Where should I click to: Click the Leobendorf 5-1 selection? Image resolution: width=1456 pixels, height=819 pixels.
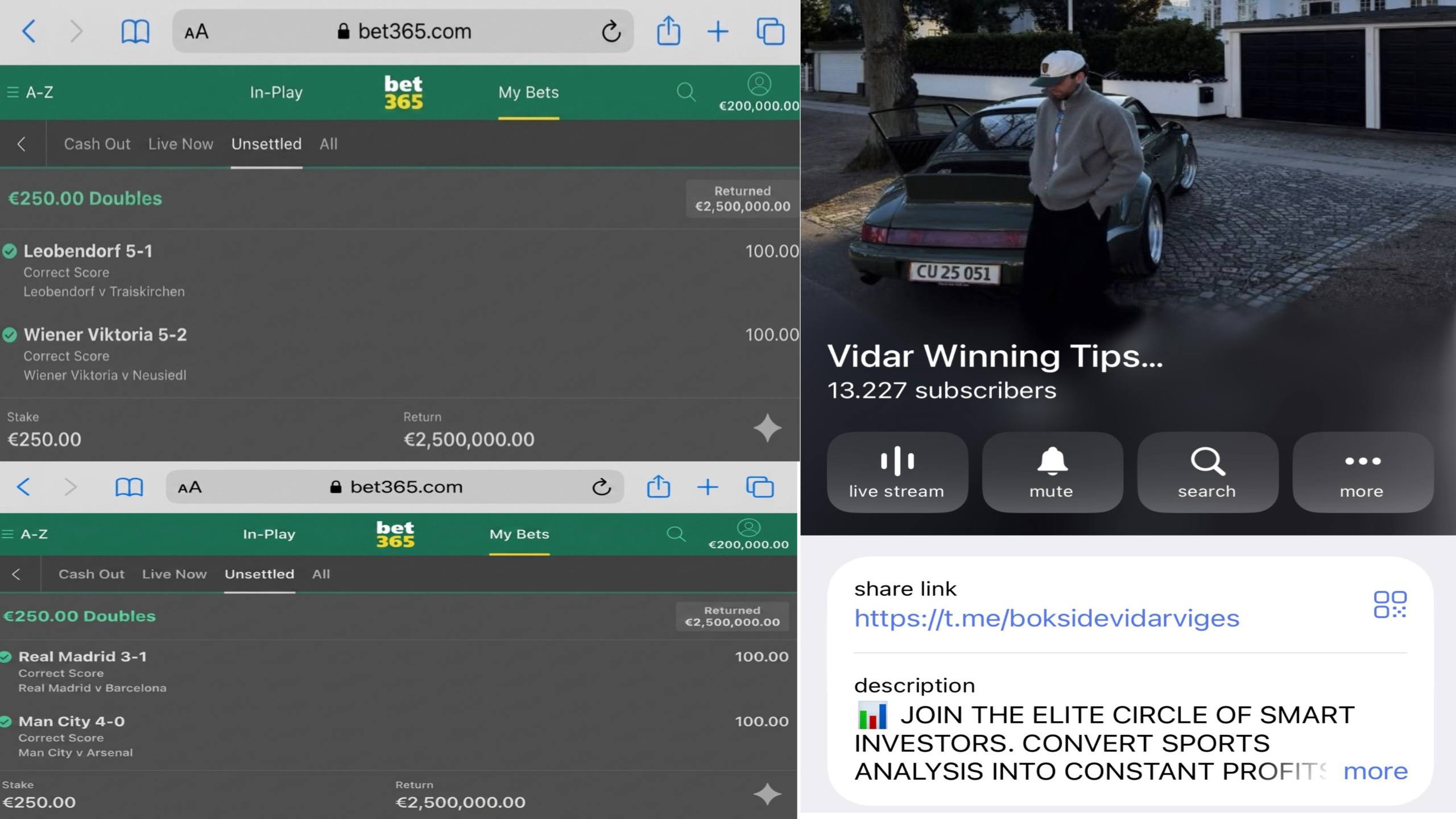pyautogui.click(x=88, y=251)
